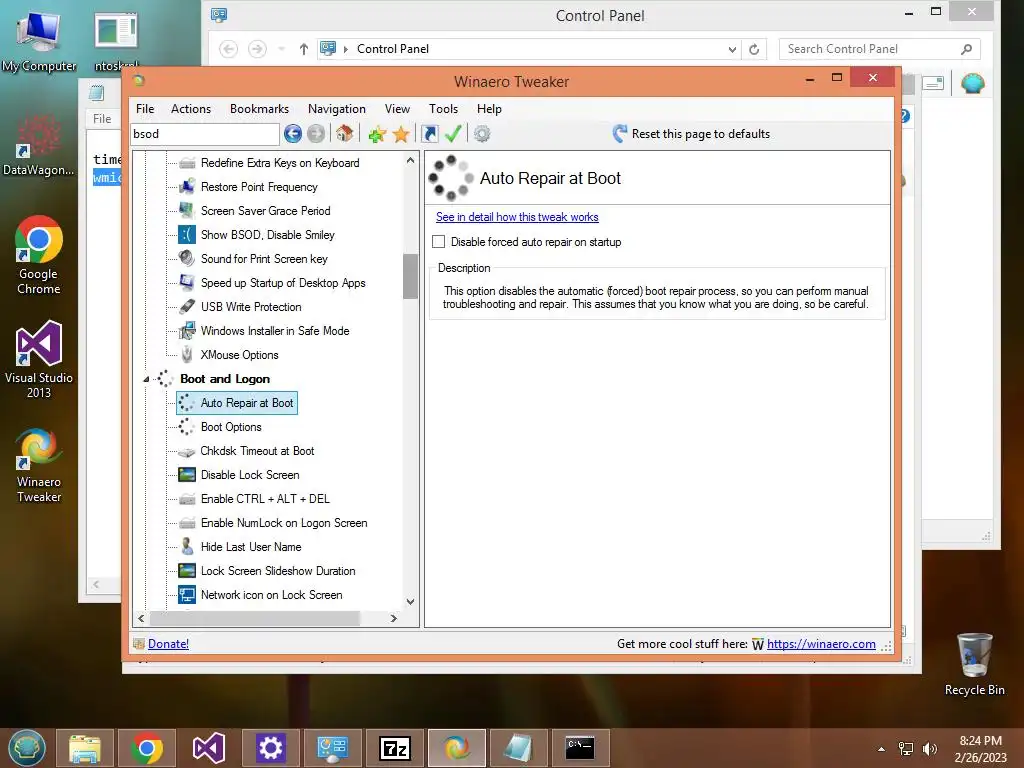Click the volume speaker tray icon
Viewport: 1024px width, 768px height.
click(929, 749)
